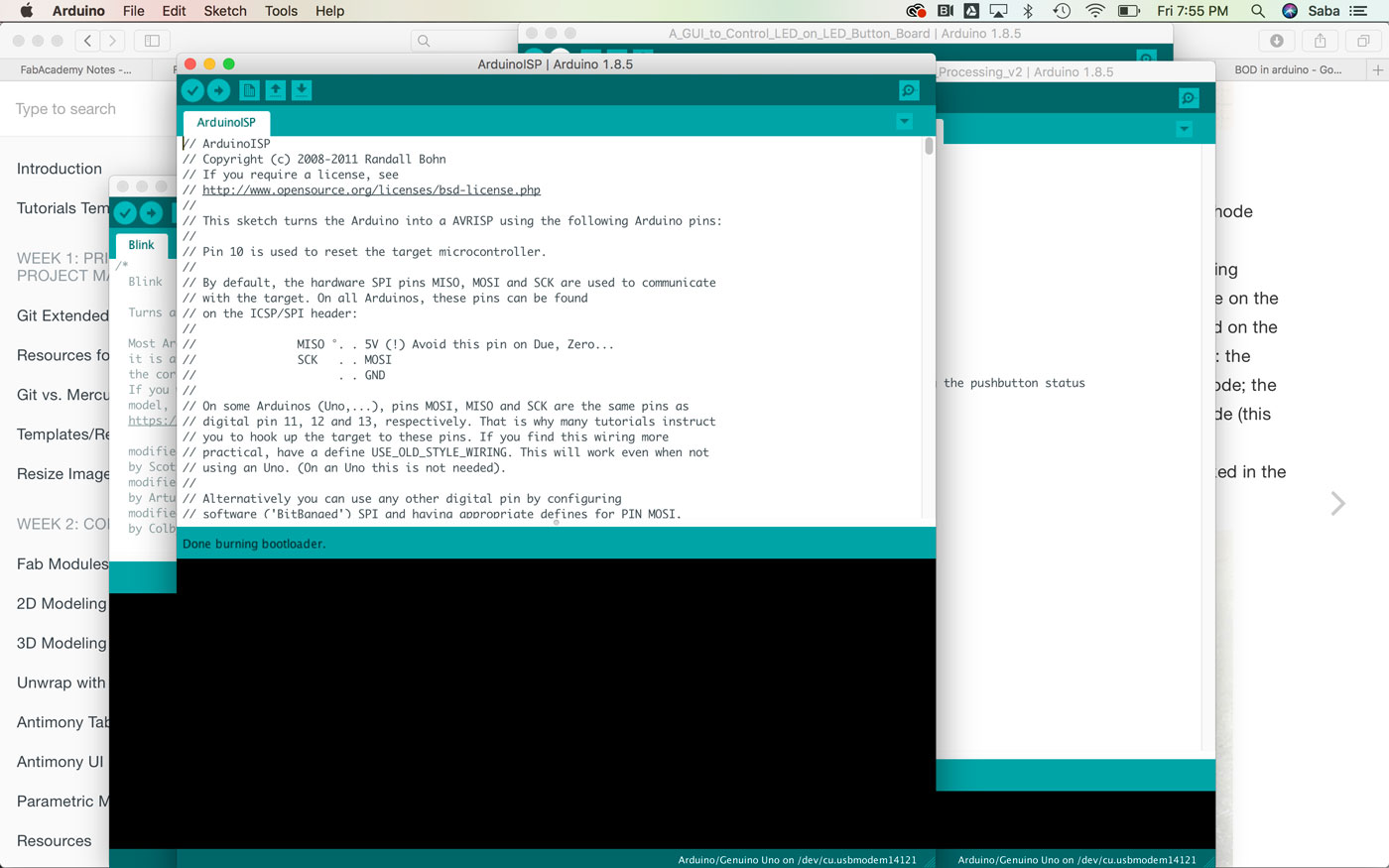Click the Open sketch icon in ArduinoISP

(x=276, y=90)
